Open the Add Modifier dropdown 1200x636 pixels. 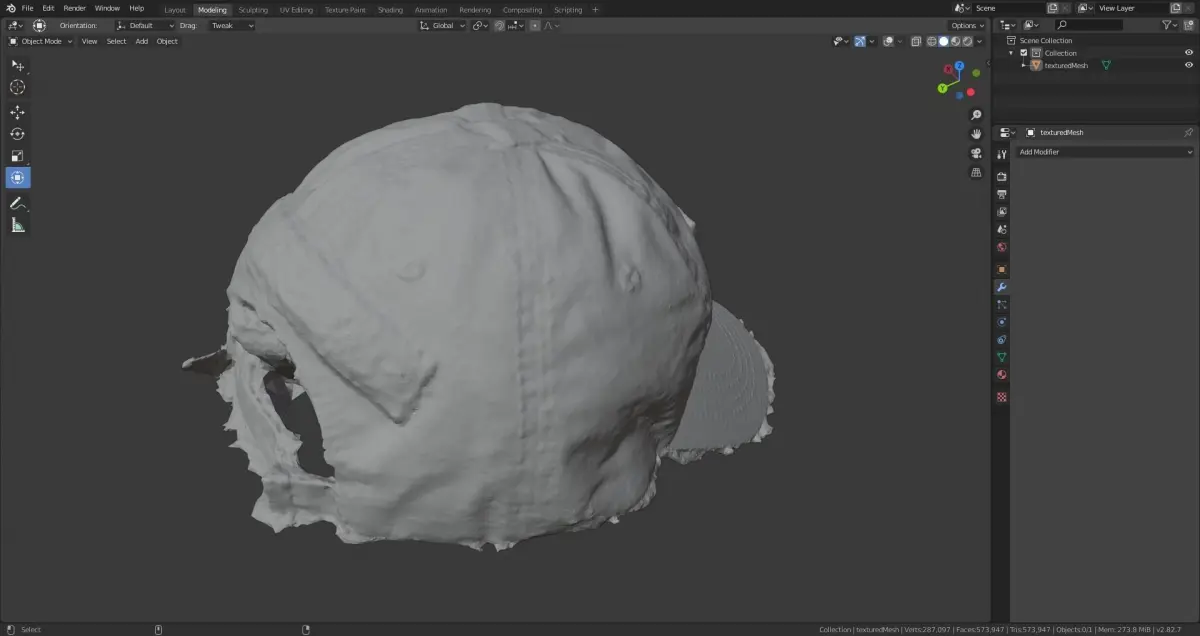[1104, 152]
